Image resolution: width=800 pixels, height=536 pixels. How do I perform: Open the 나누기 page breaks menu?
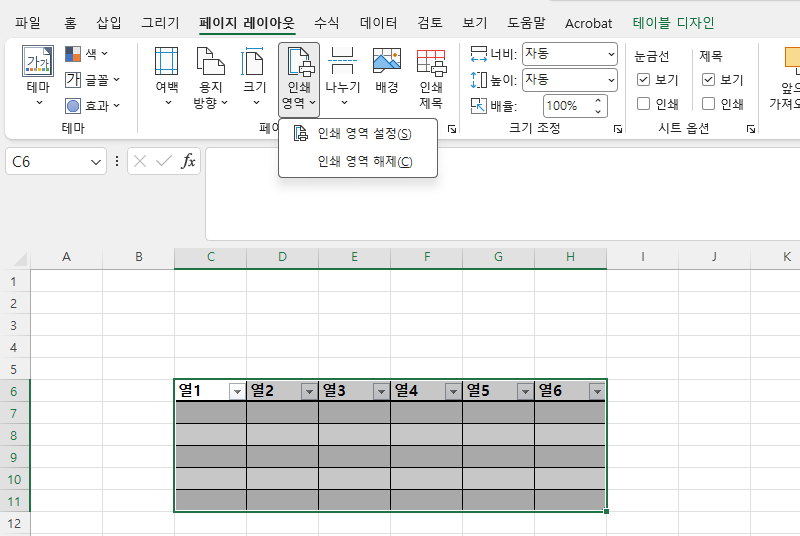(342, 75)
